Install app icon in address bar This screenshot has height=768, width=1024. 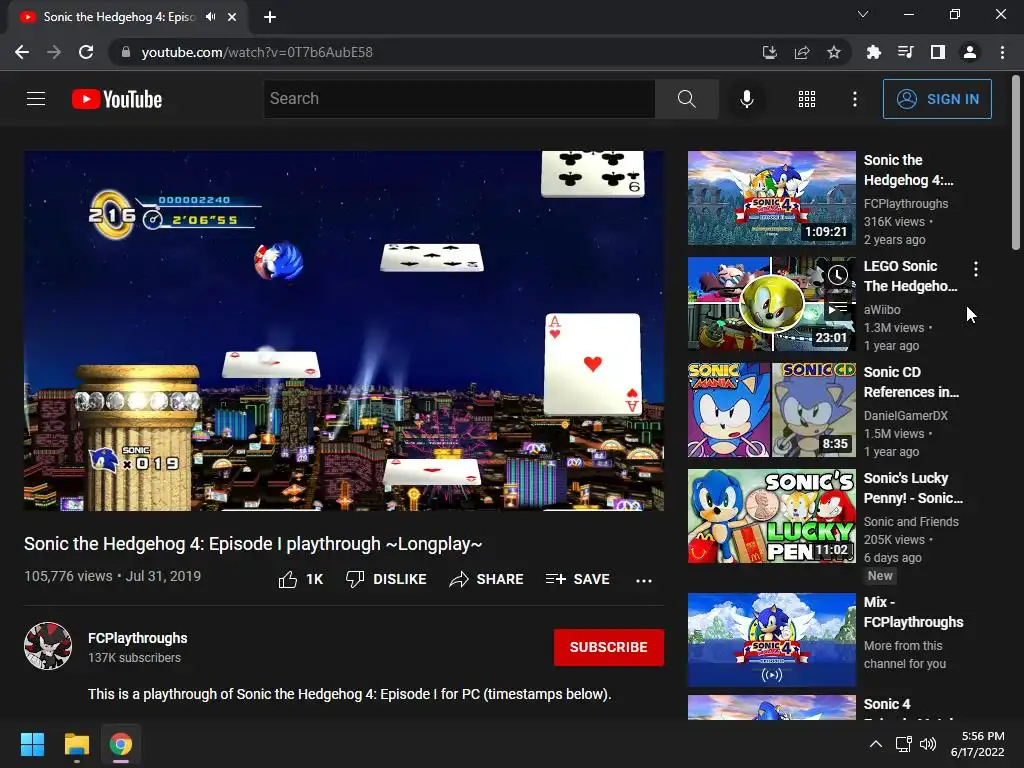click(x=769, y=52)
